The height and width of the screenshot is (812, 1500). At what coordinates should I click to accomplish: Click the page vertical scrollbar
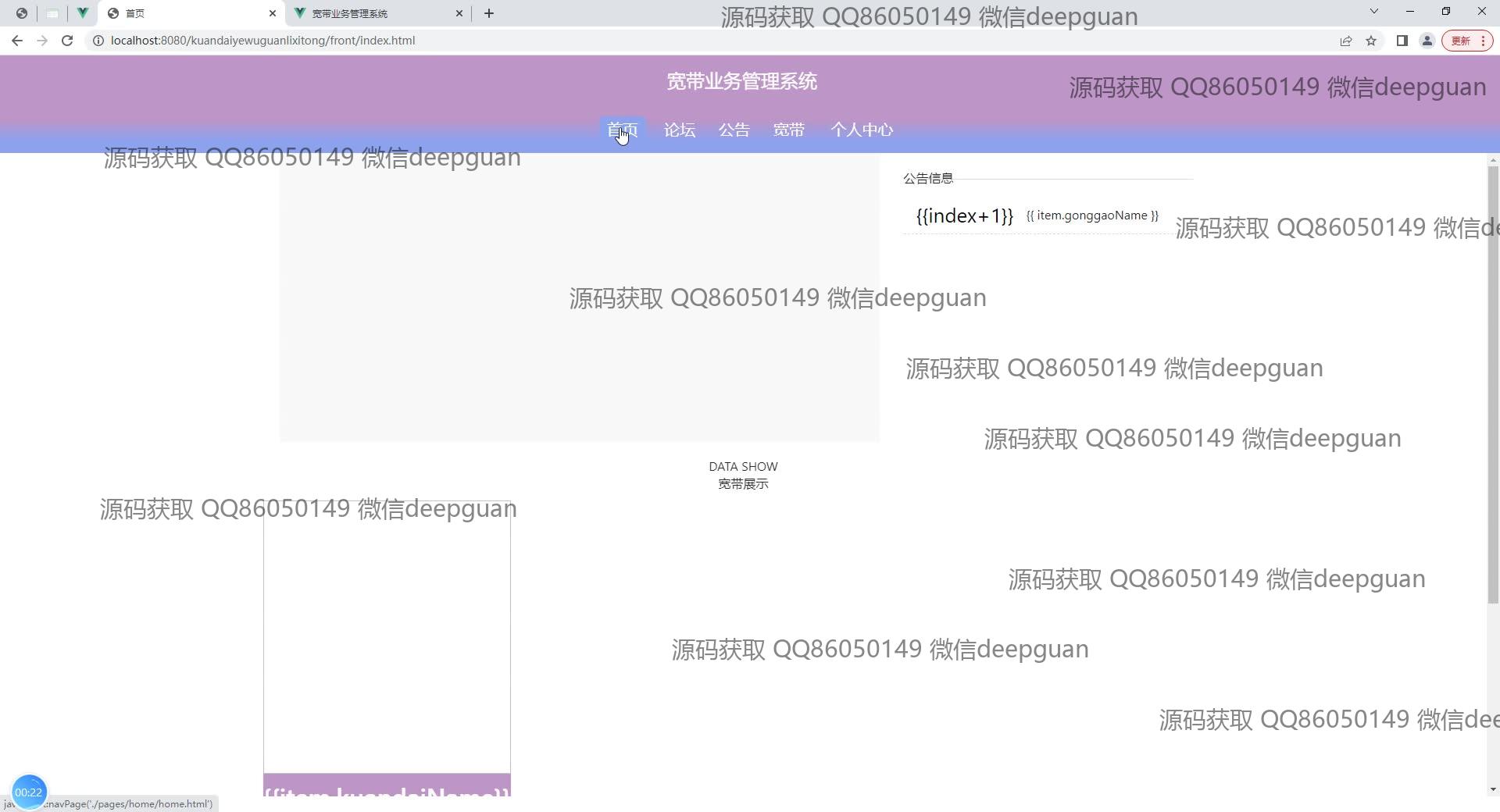(1493, 384)
